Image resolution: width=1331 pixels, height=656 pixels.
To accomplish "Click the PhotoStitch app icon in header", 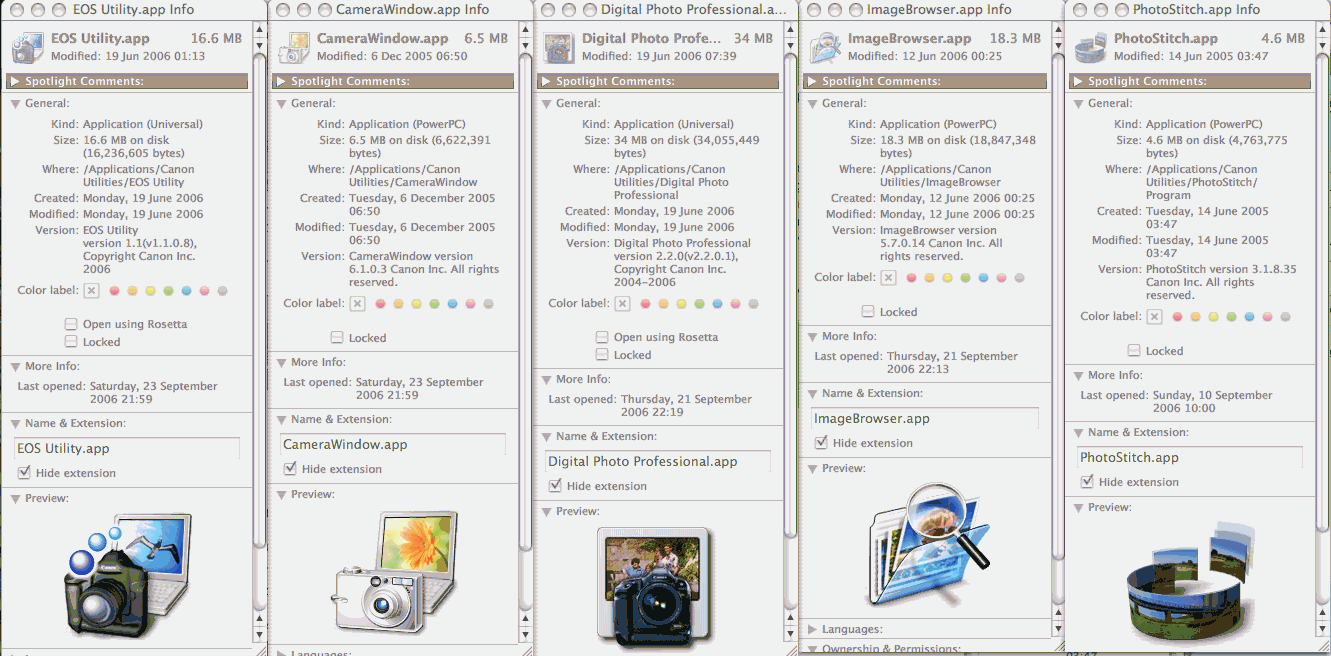I will pyautogui.click(x=1090, y=46).
